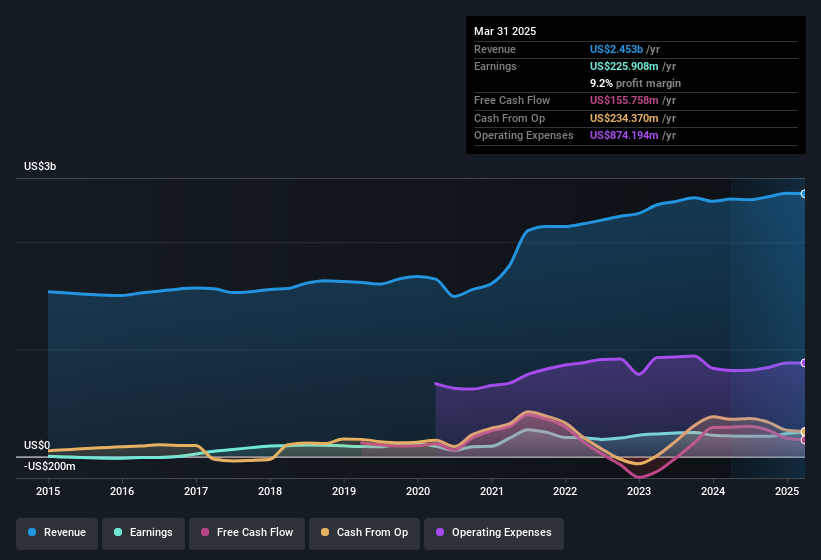Click the 9.2% profit margin text
The width and height of the screenshot is (821, 560).
click(636, 83)
